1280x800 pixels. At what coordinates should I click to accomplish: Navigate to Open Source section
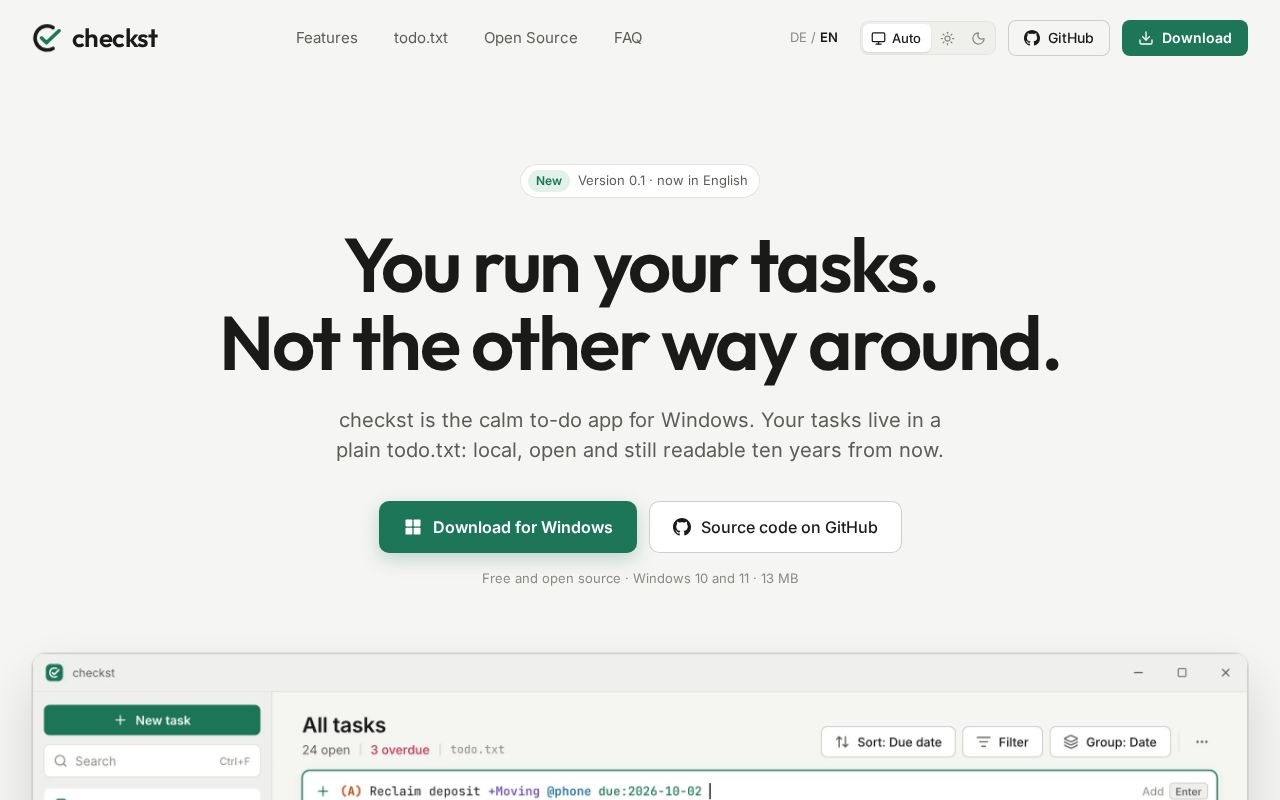pyautogui.click(x=531, y=38)
